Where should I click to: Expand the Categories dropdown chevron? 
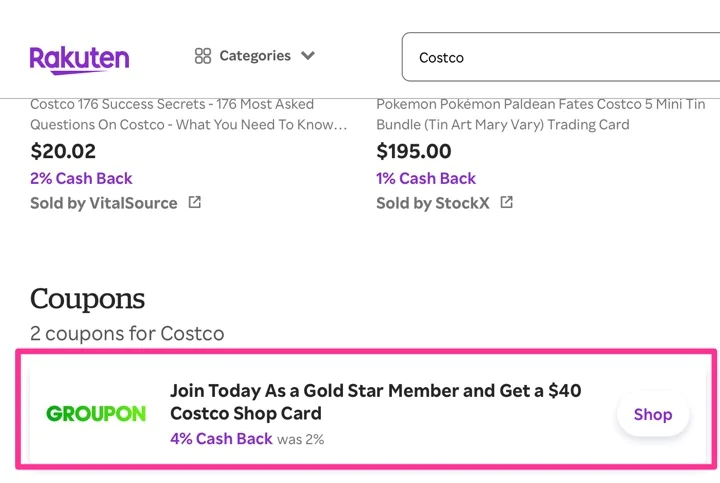(308, 56)
